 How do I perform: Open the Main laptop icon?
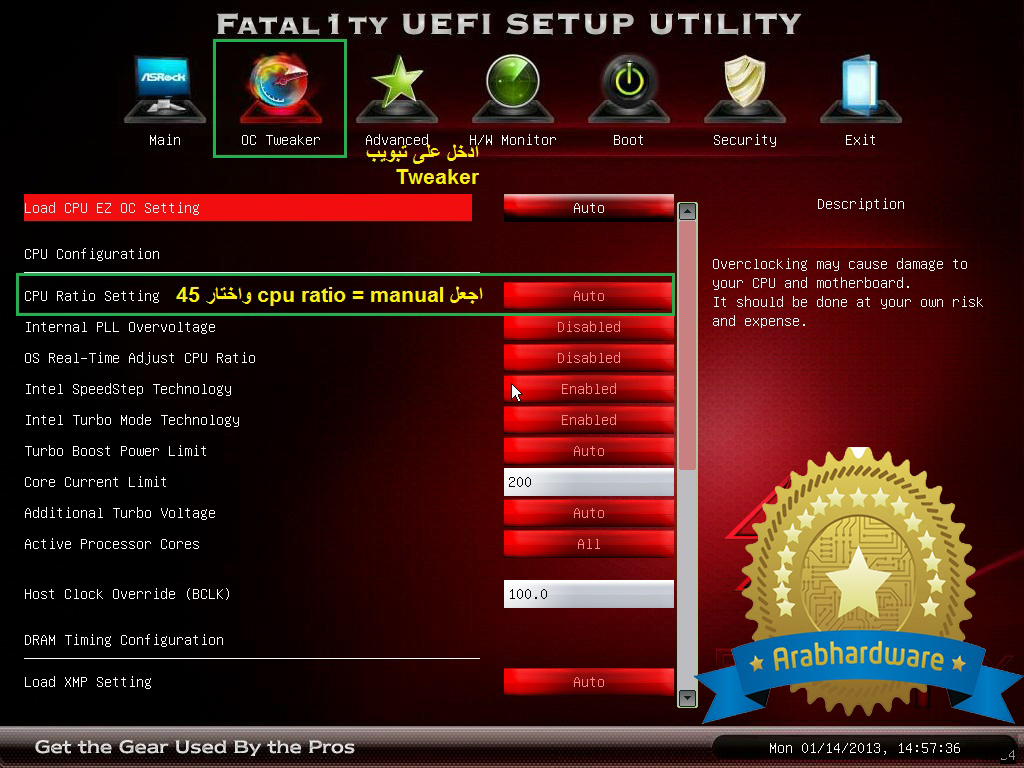point(165,89)
